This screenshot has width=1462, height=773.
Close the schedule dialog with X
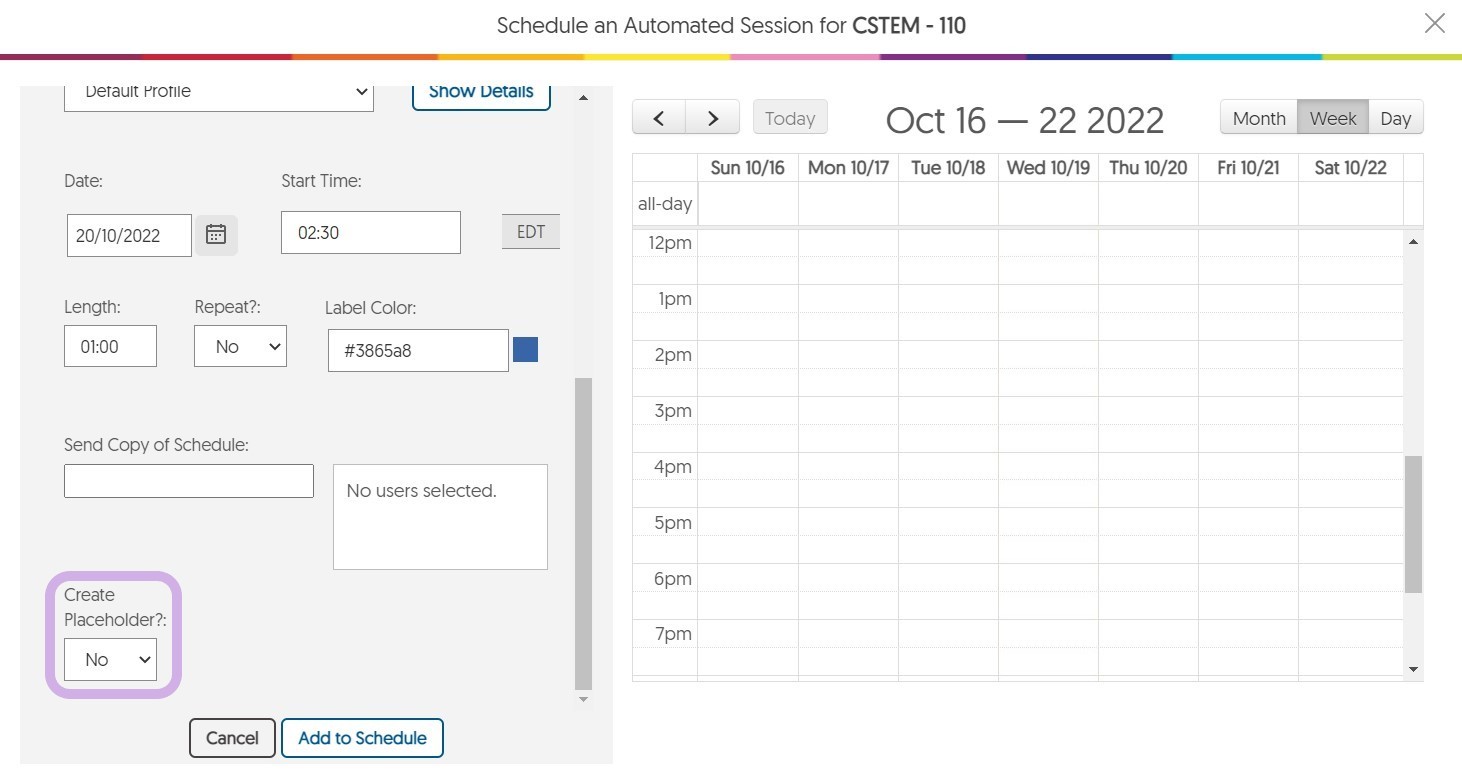click(x=1434, y=24)
